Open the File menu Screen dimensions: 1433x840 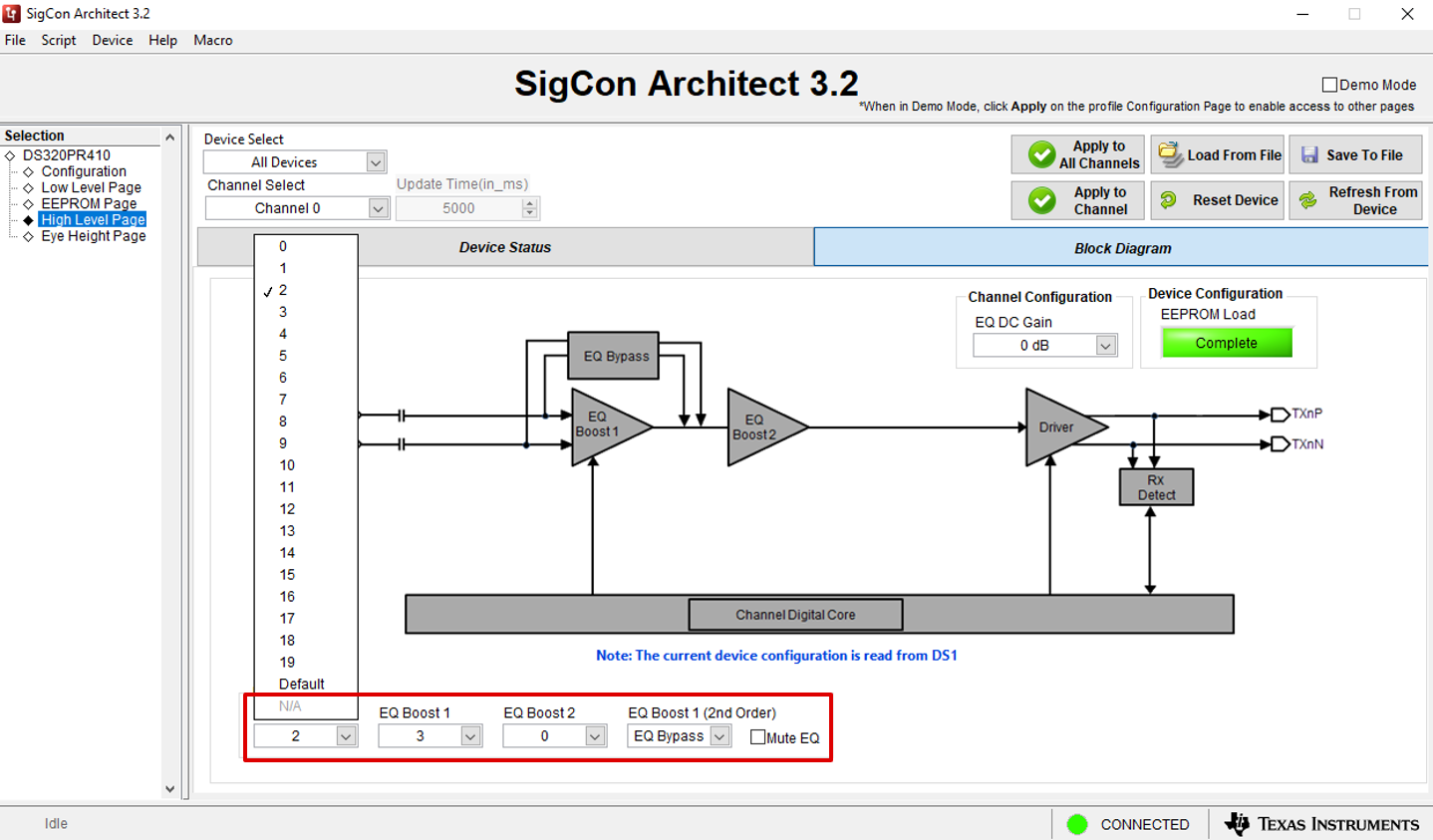[15, 40]
